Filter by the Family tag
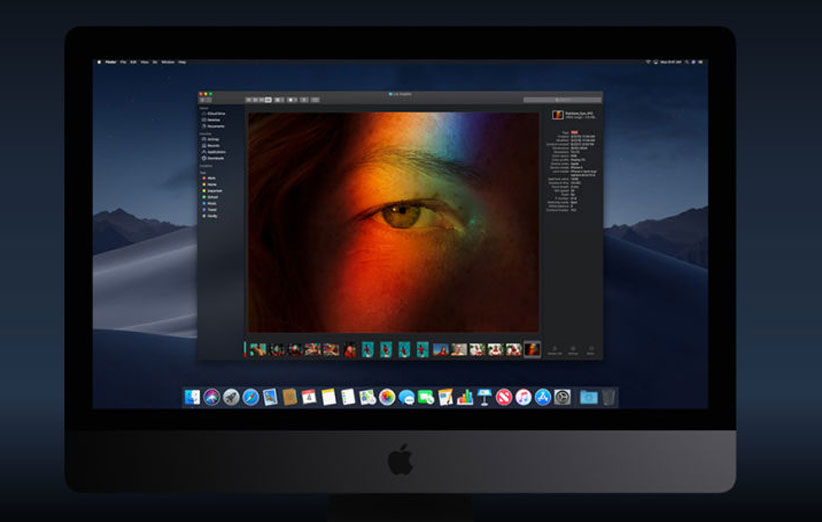The image size is (822, 522). (210, 216)
